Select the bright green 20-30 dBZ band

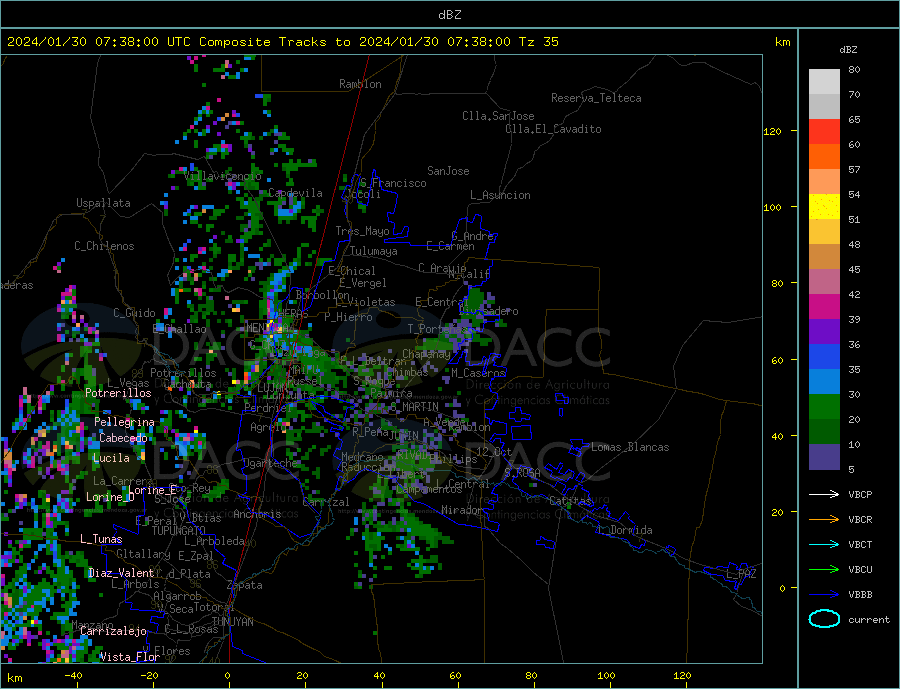point(824,407)
